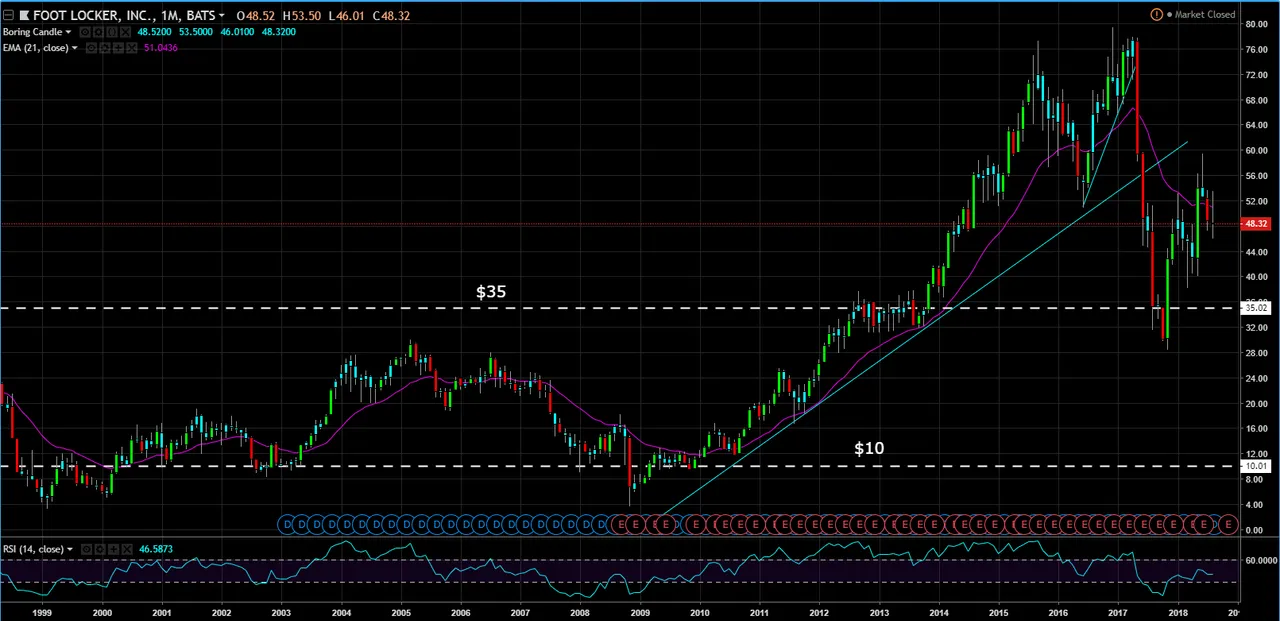The image size is (1280, 621).
Task: Remove Boring Candle with its X icon
Action: [124, 32]
